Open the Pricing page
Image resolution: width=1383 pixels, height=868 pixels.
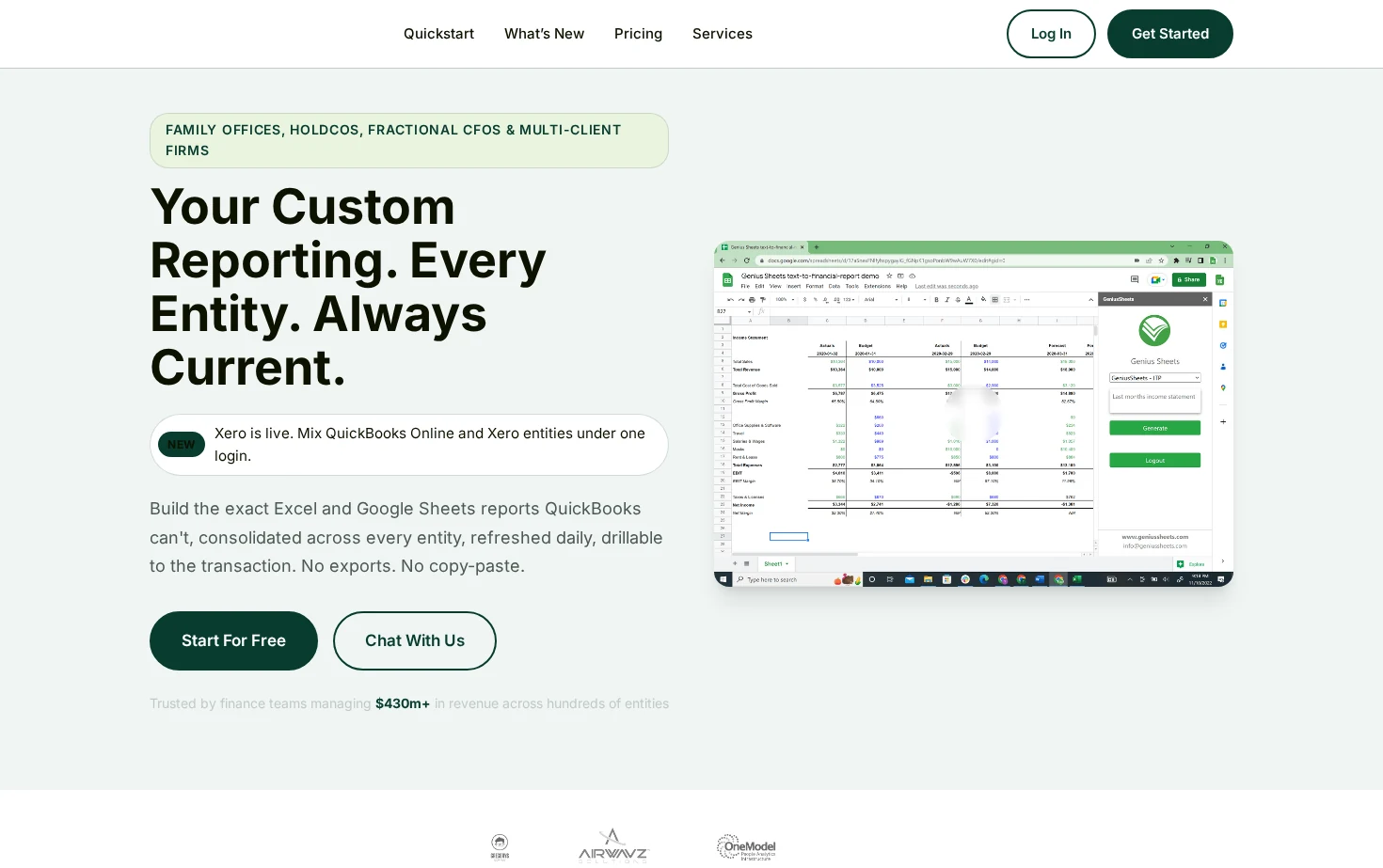tap(638, 34)
